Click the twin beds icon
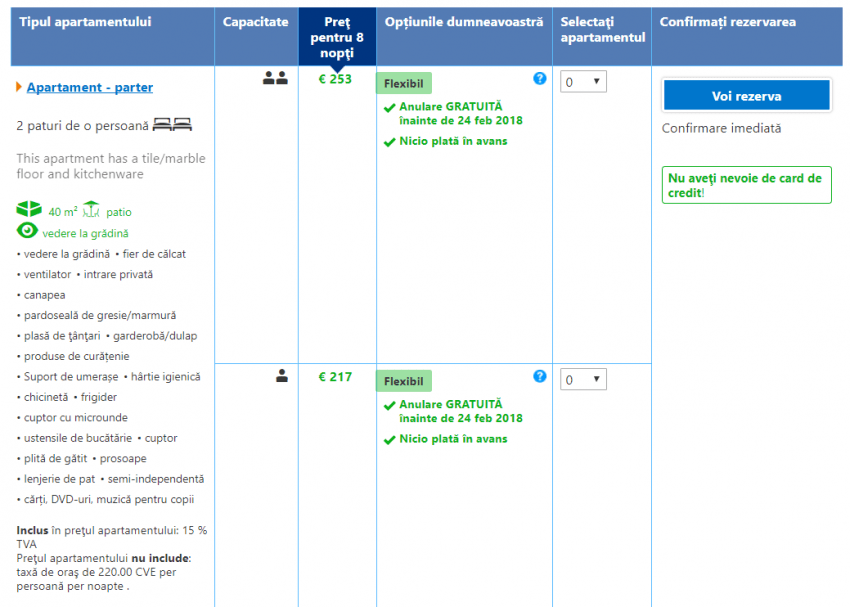 coord(172,125)
